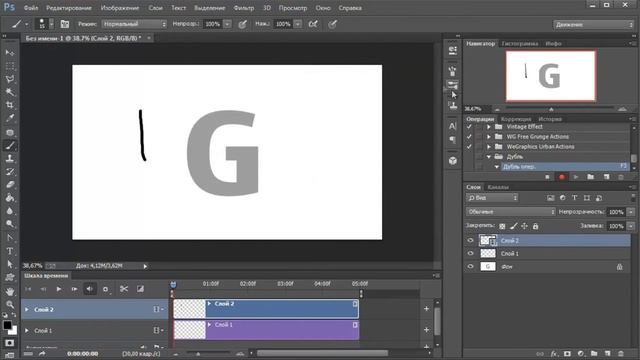Select the Lasso tool
The width and height of the screenshot is (640, 360).
point(10,79)
